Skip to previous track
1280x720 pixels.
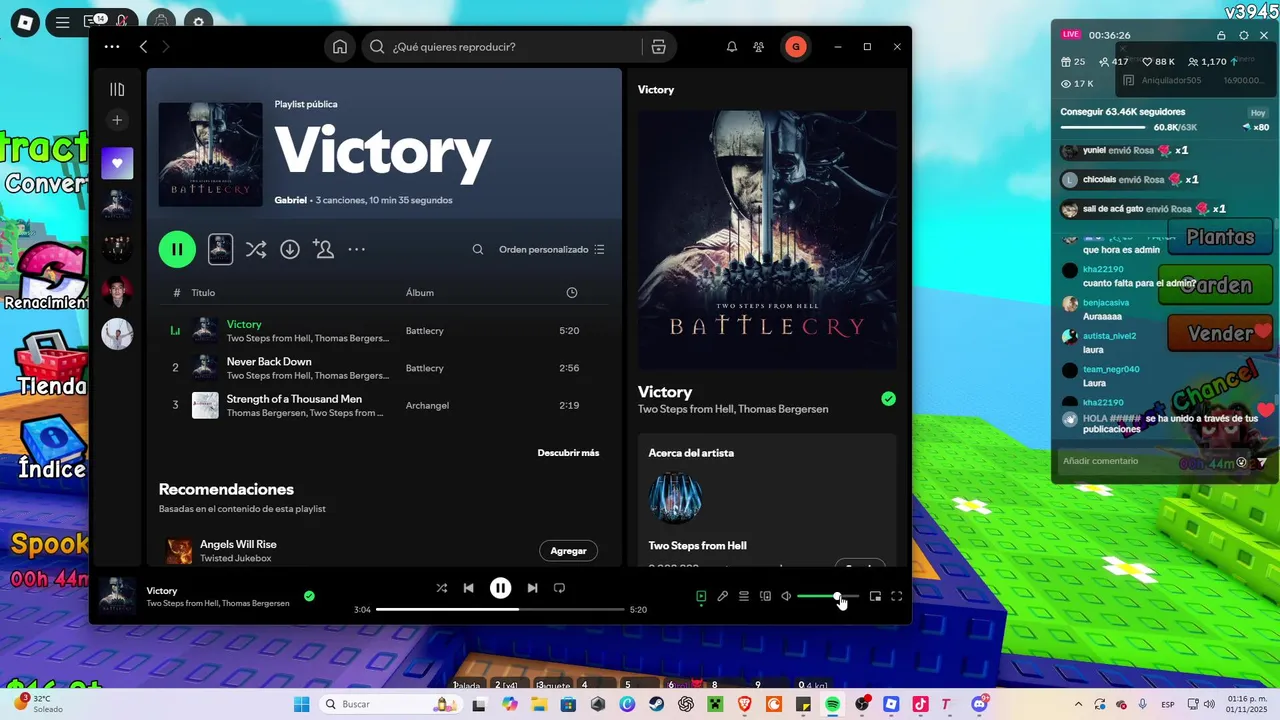pyautogui.click(x=468, y=588)
